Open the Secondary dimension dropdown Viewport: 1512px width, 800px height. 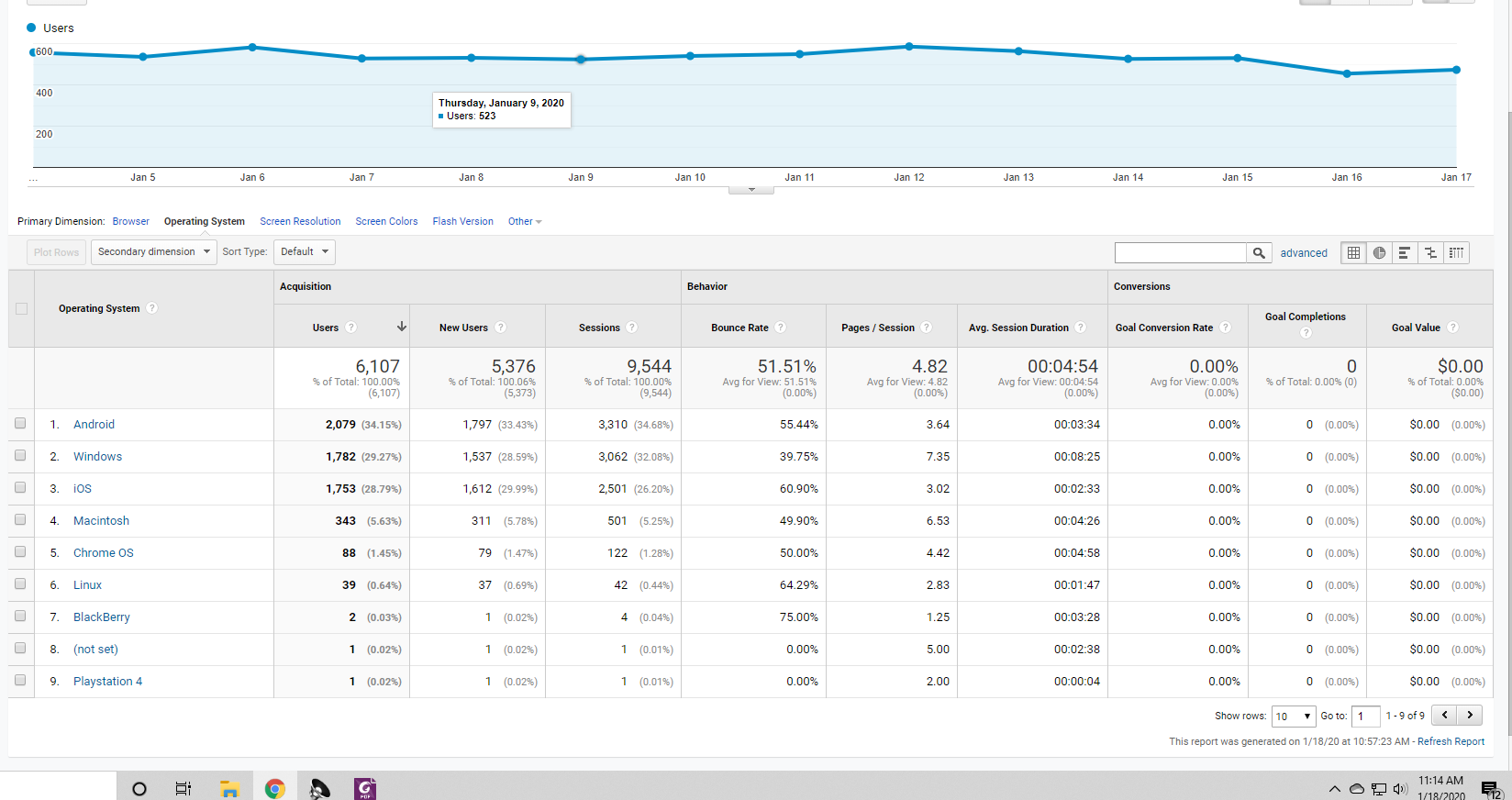point(153,252)
